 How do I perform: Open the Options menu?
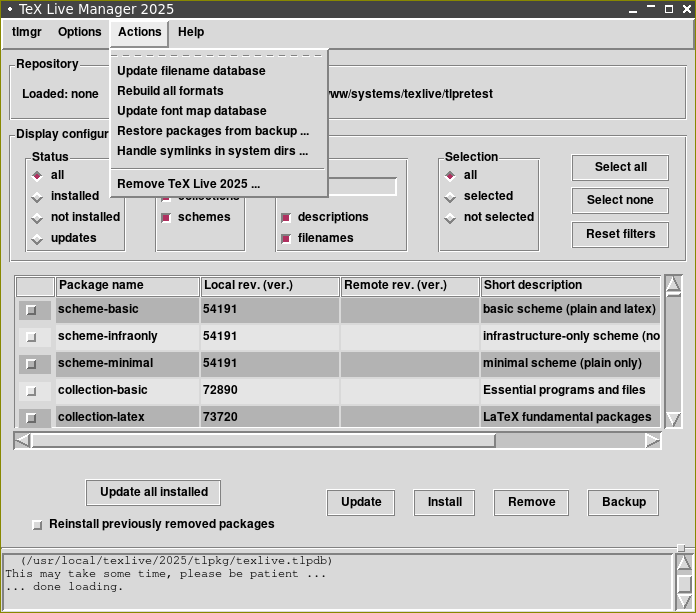pyautogui.click(x=79, y=32)
